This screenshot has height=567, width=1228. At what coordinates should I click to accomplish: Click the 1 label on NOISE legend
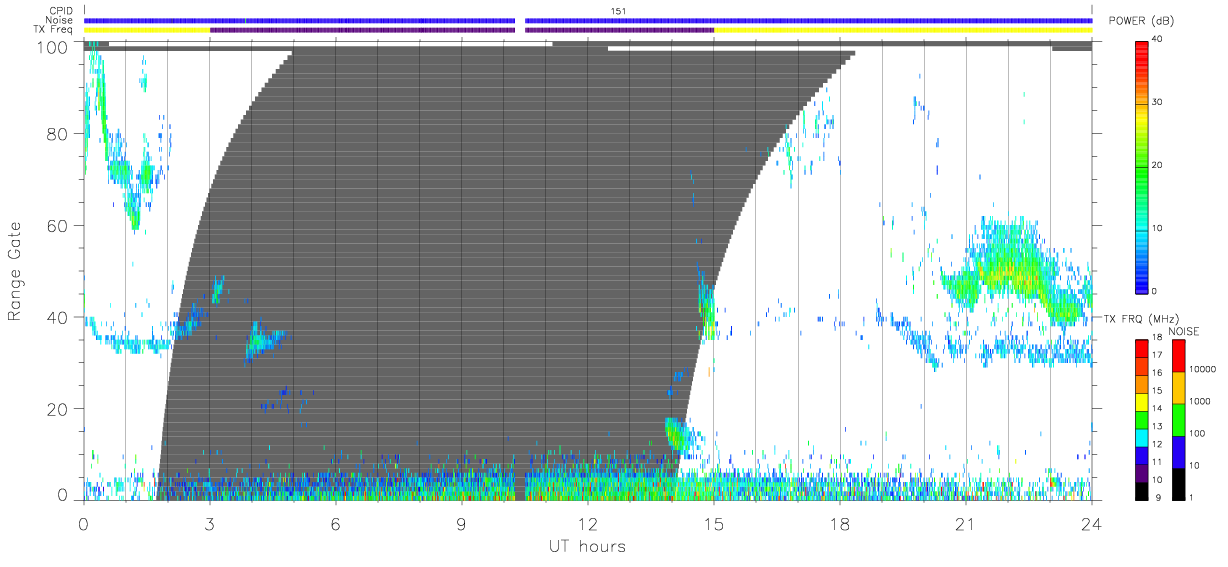click(x=1190, y=497)
